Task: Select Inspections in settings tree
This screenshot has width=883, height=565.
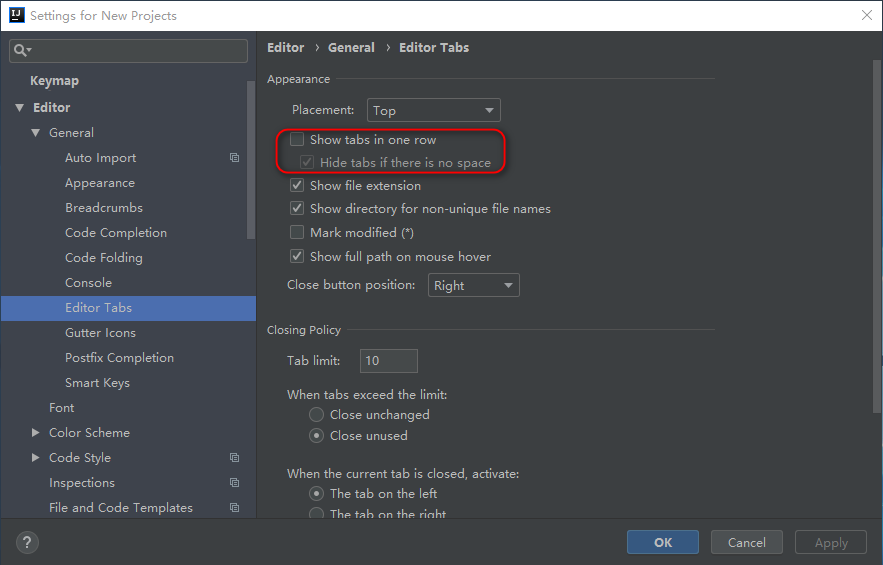Action: click(x=82, y=483)
